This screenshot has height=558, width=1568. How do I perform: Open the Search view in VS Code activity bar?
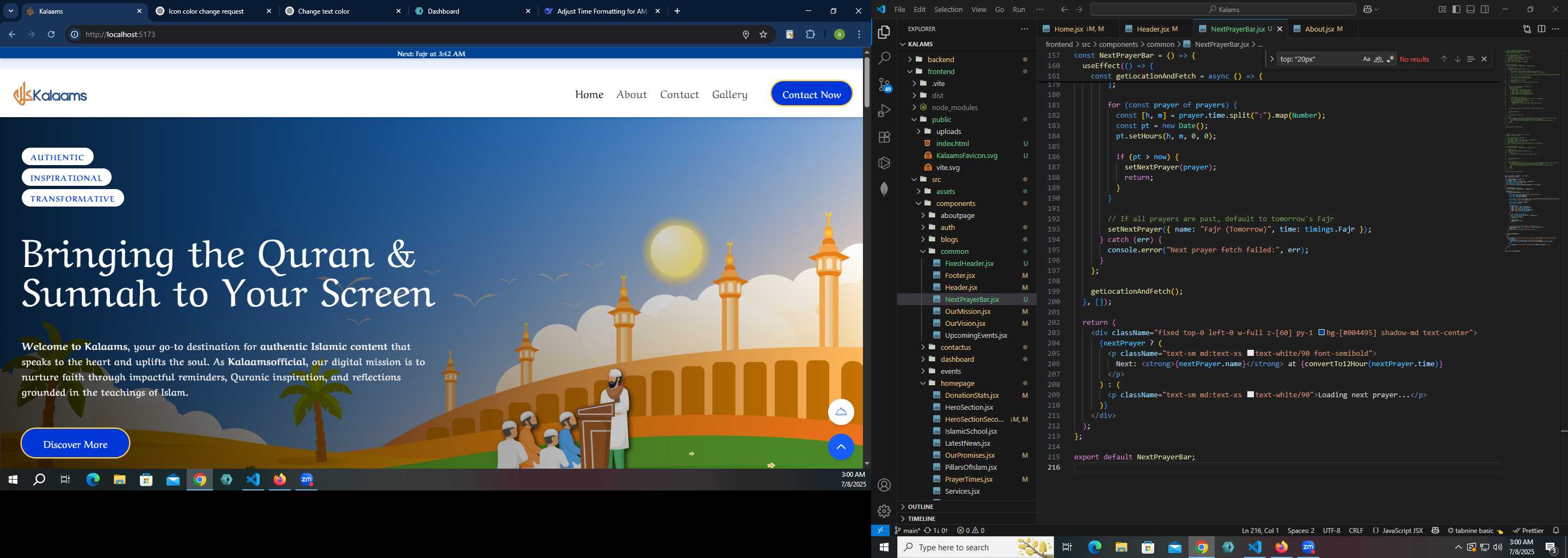coord(884,58)
